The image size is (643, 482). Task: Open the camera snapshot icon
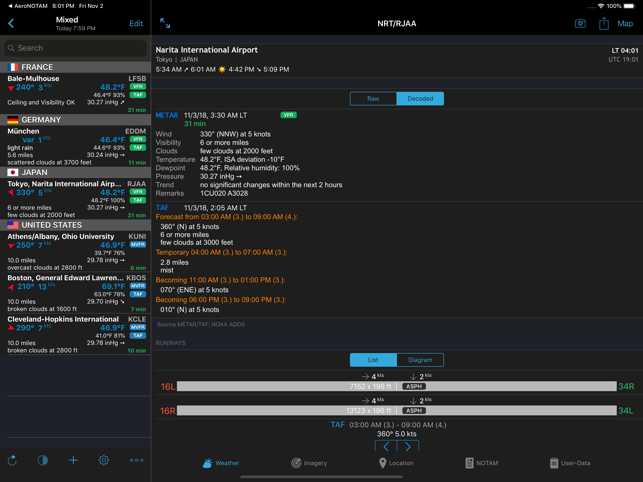(580, 23)
